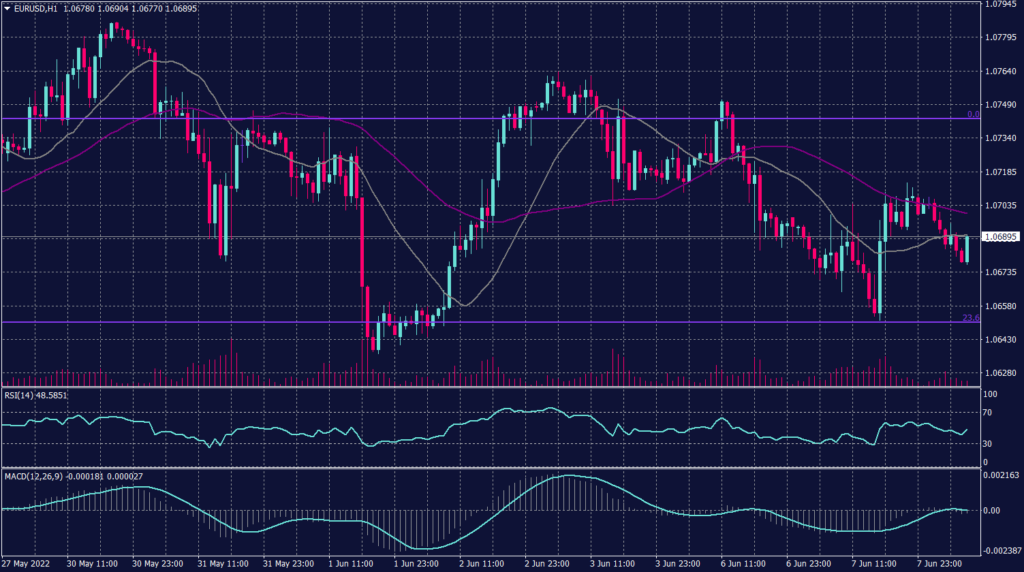The image size is (1024, 572).
Task: Click the 27 May 2022 date label
Action: (x=27, y=565)
